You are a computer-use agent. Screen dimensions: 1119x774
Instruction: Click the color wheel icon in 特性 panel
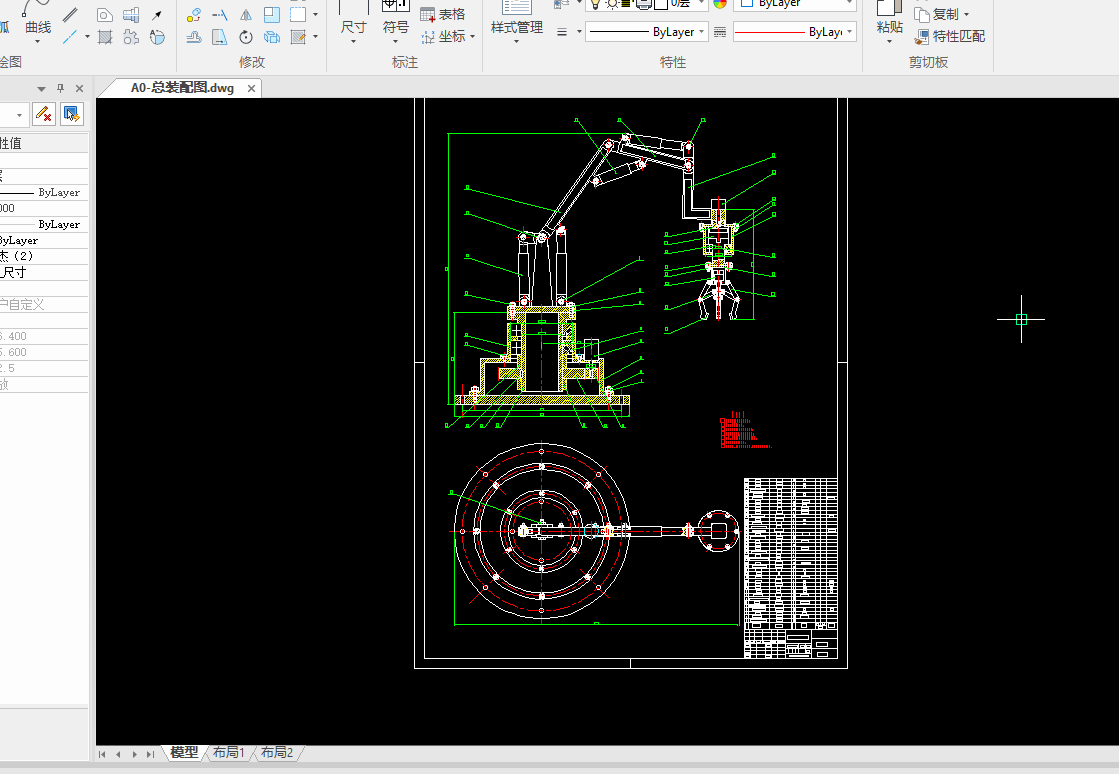tap(720, 3)
